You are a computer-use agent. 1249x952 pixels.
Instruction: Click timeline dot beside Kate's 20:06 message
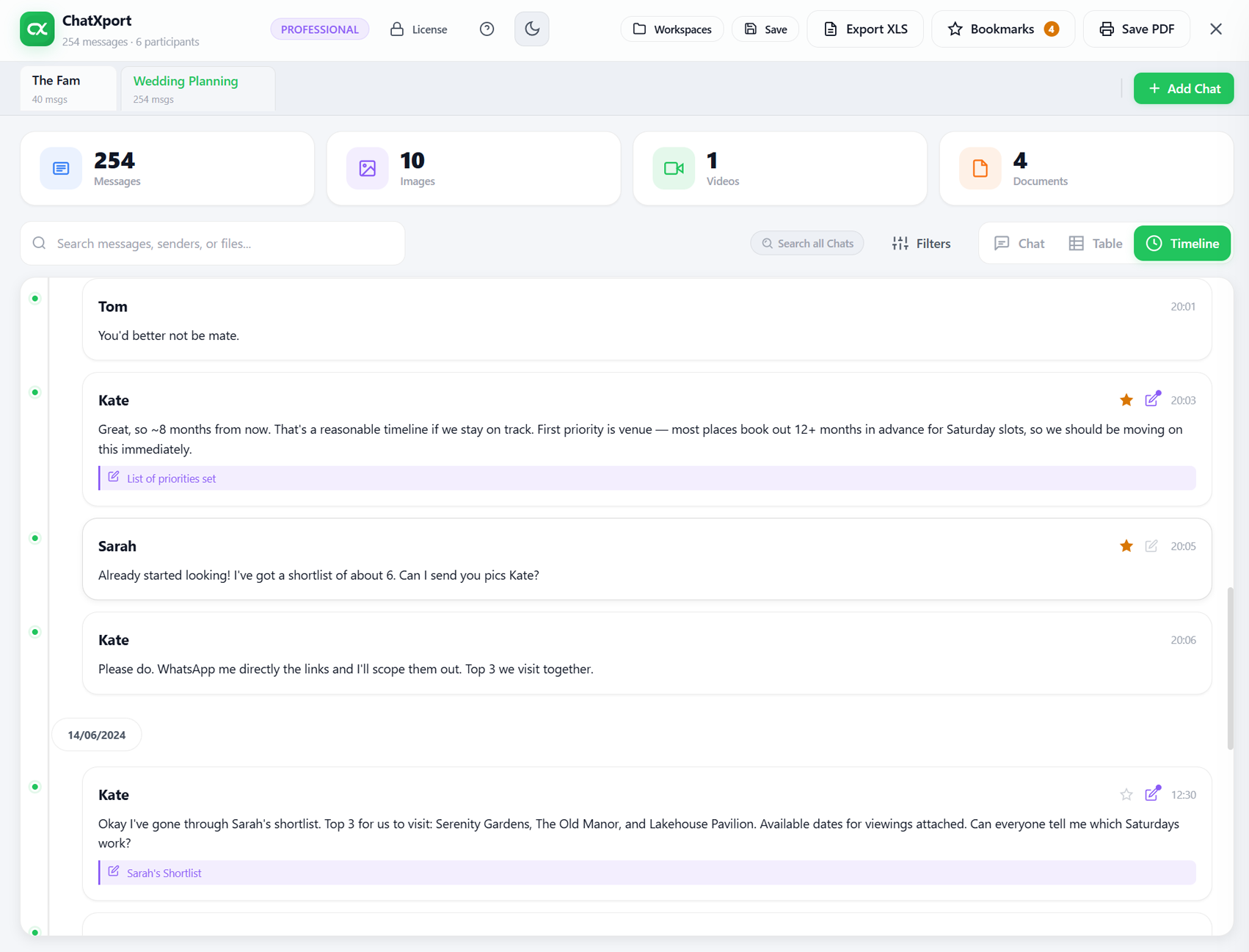coord(34,632)
